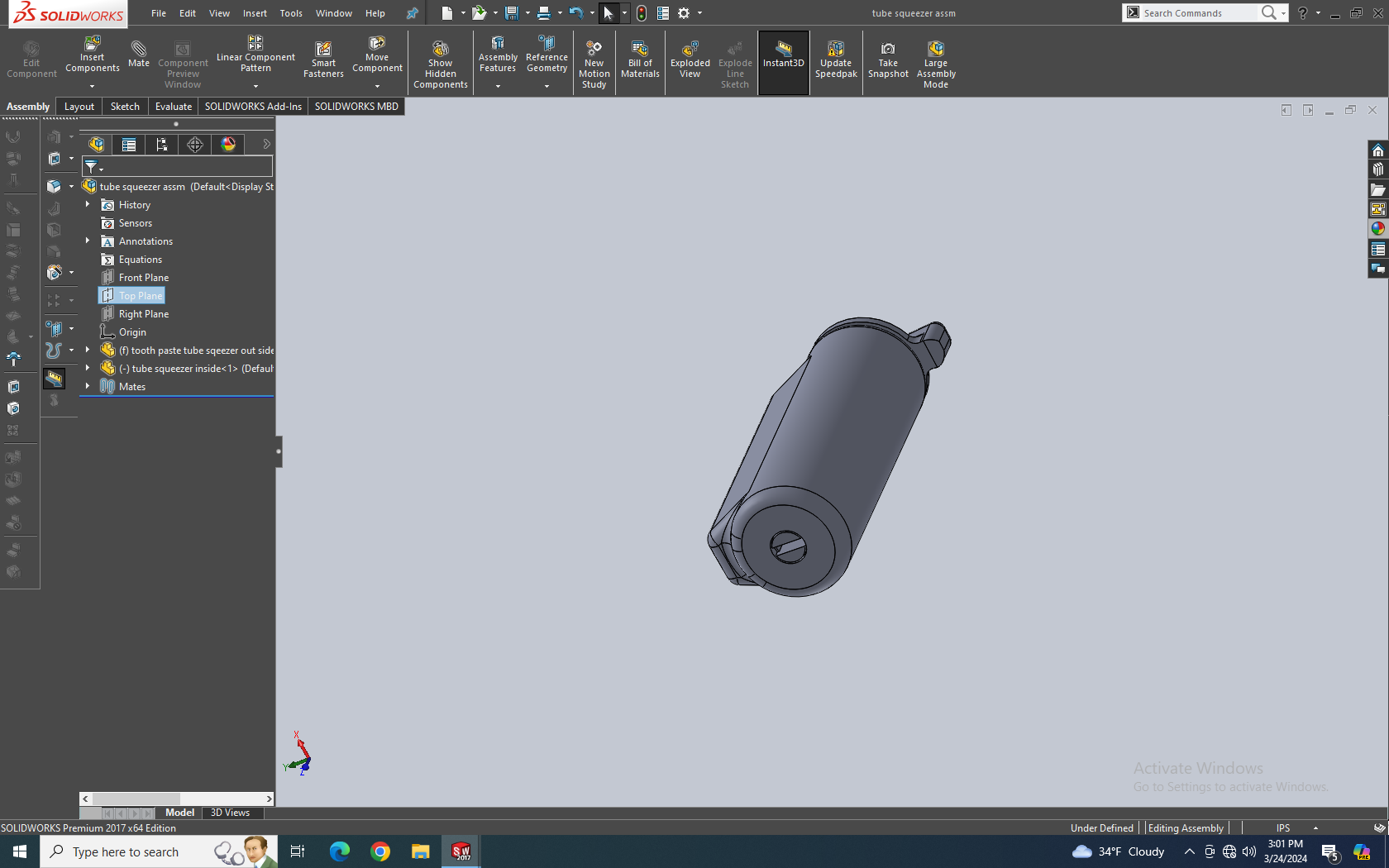Expand tube squeezer inside component

point(88,368)
